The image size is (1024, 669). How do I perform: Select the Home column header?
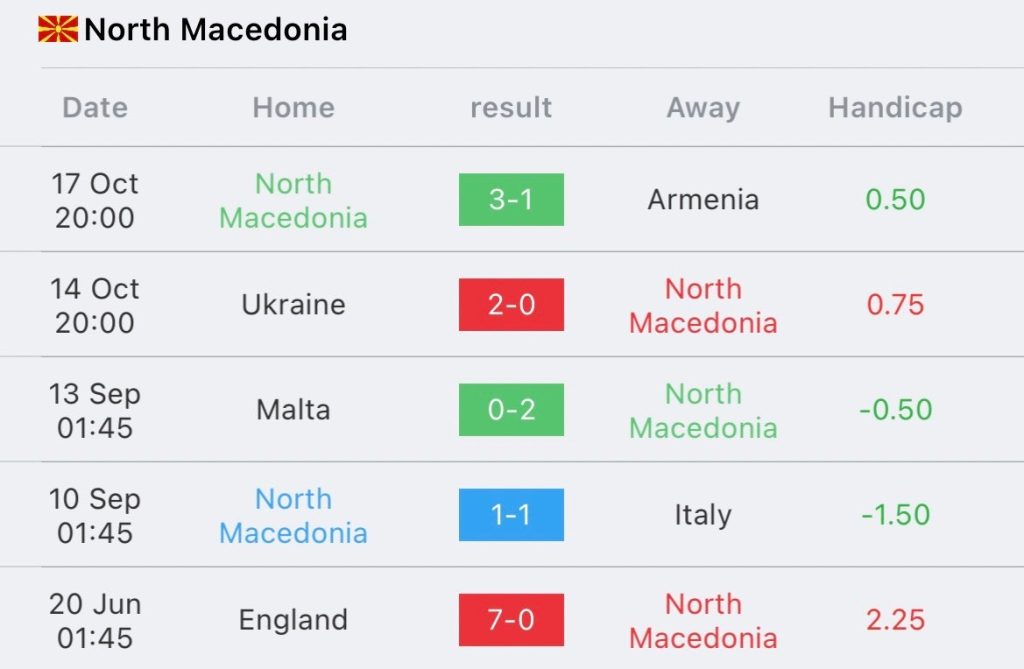click(293, 108)
